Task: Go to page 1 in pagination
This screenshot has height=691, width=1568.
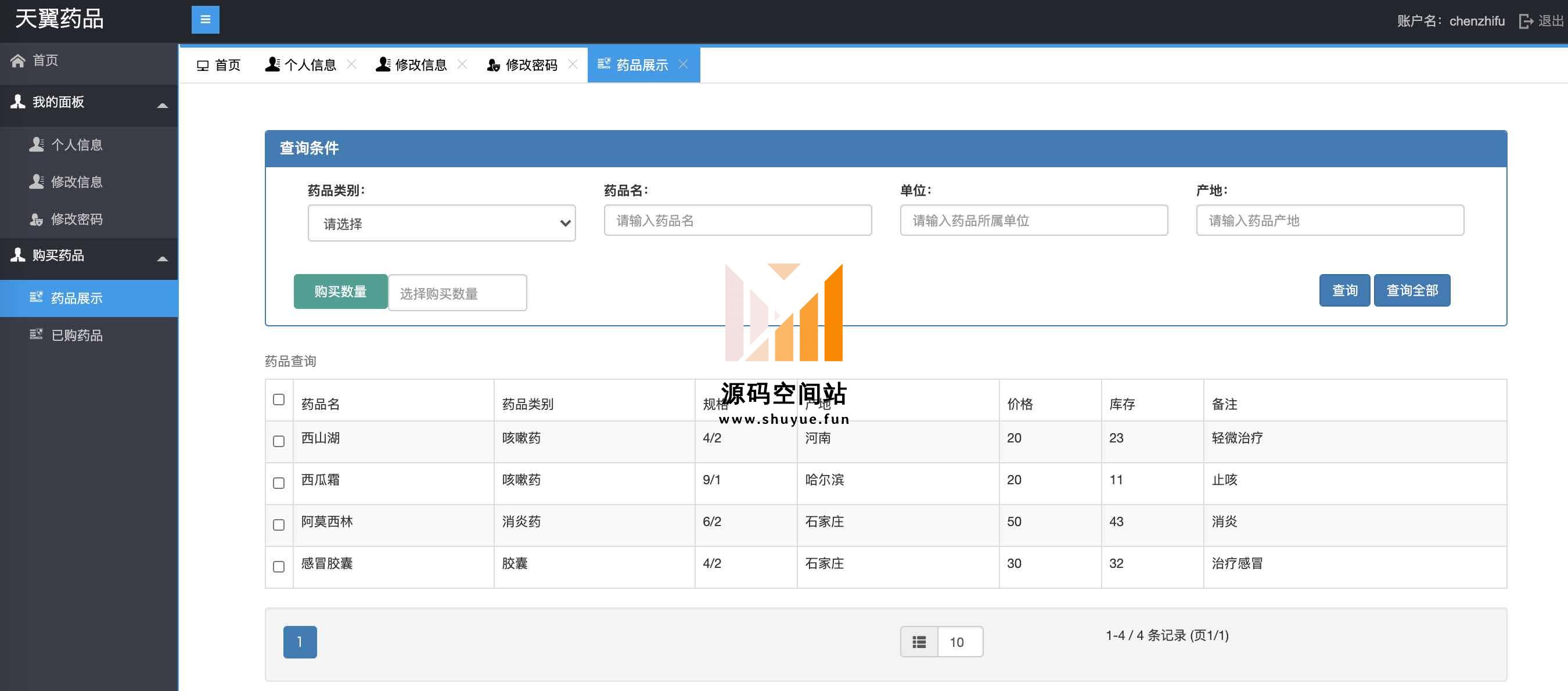Action: (300, 642)
